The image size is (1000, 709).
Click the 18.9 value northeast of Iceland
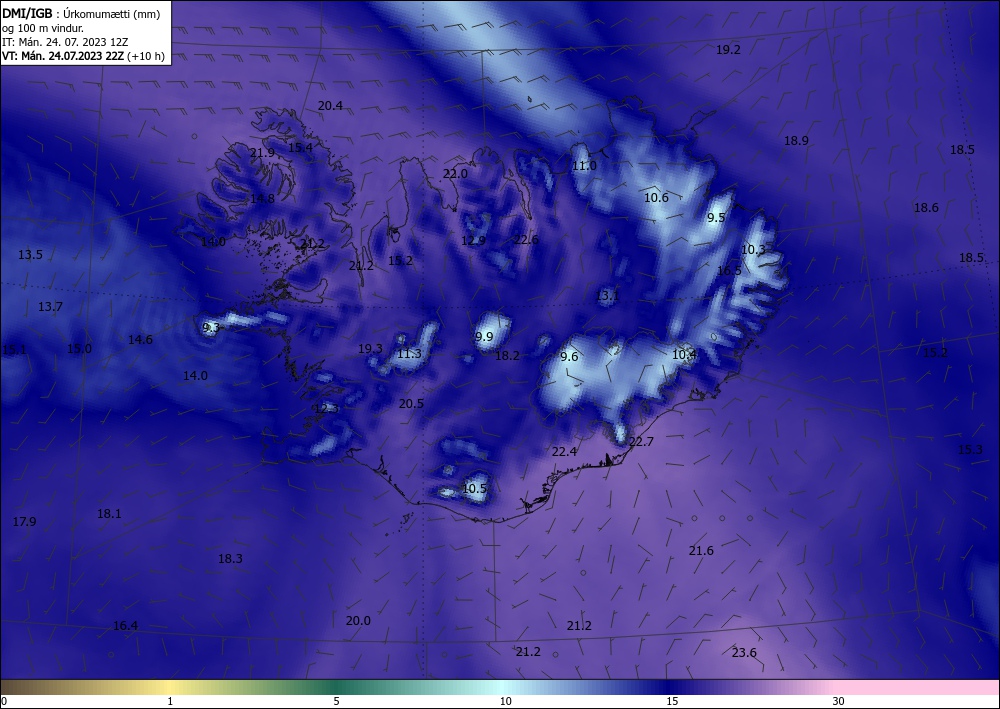(x=796, y=141)
